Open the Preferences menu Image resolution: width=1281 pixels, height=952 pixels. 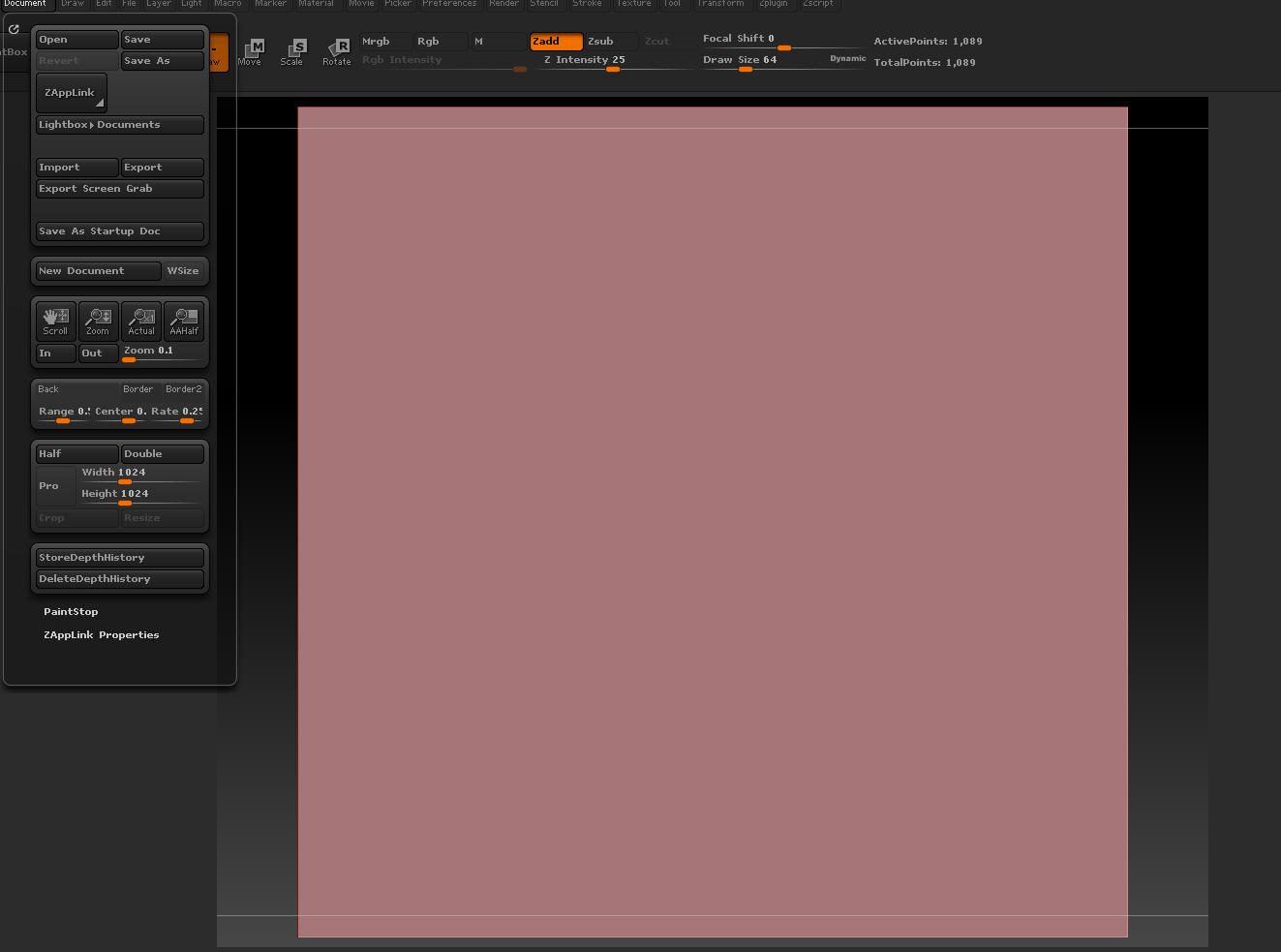click(449, 4)
